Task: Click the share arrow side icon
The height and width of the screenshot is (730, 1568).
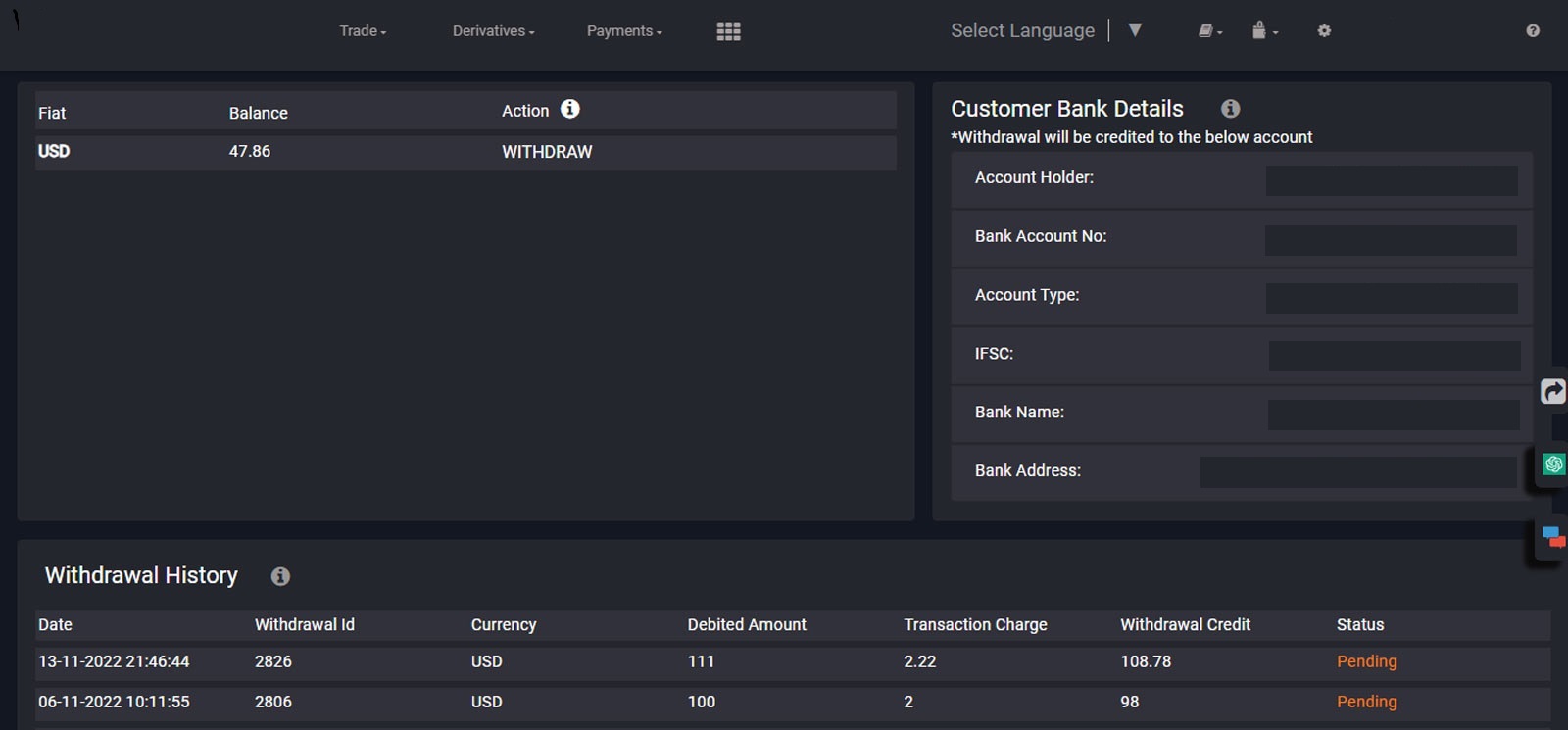Action: [x=1553, y=392]
